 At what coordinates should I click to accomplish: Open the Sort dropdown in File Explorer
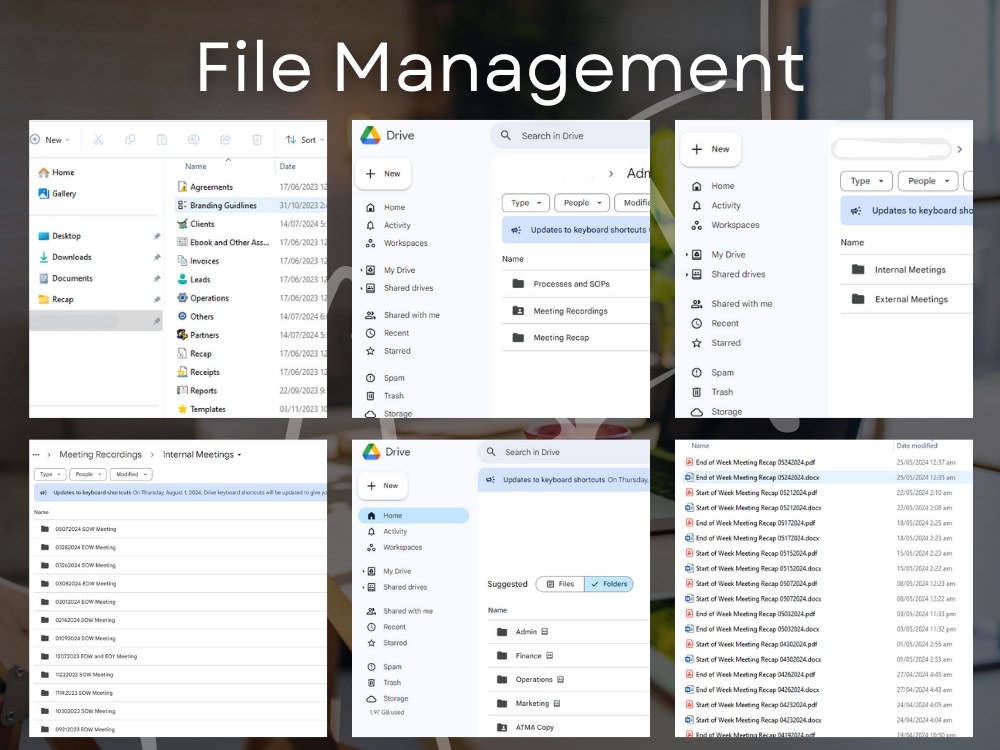point(304,140)
